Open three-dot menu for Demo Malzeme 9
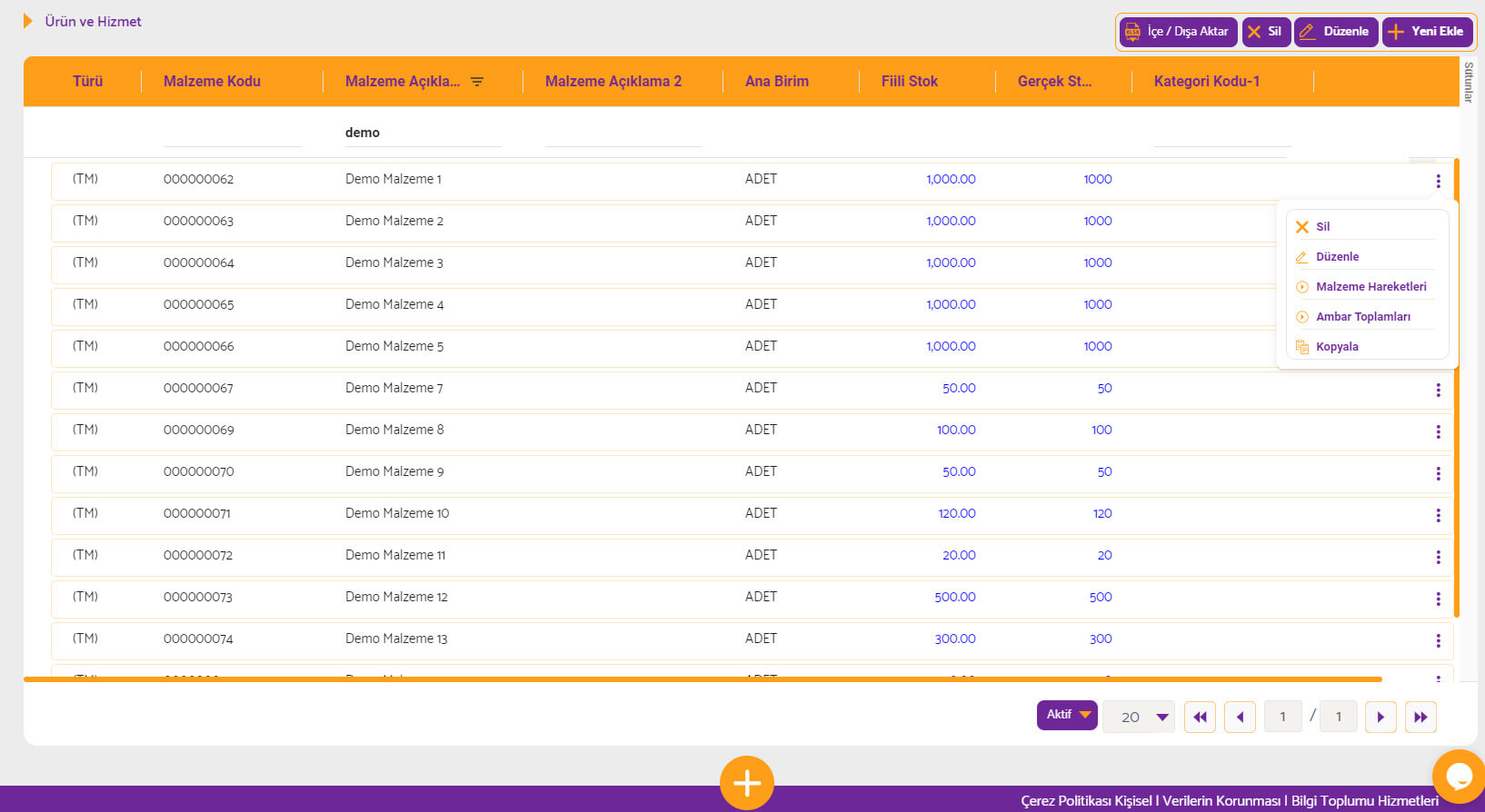1485x812 pixels. coord(1438,474)
